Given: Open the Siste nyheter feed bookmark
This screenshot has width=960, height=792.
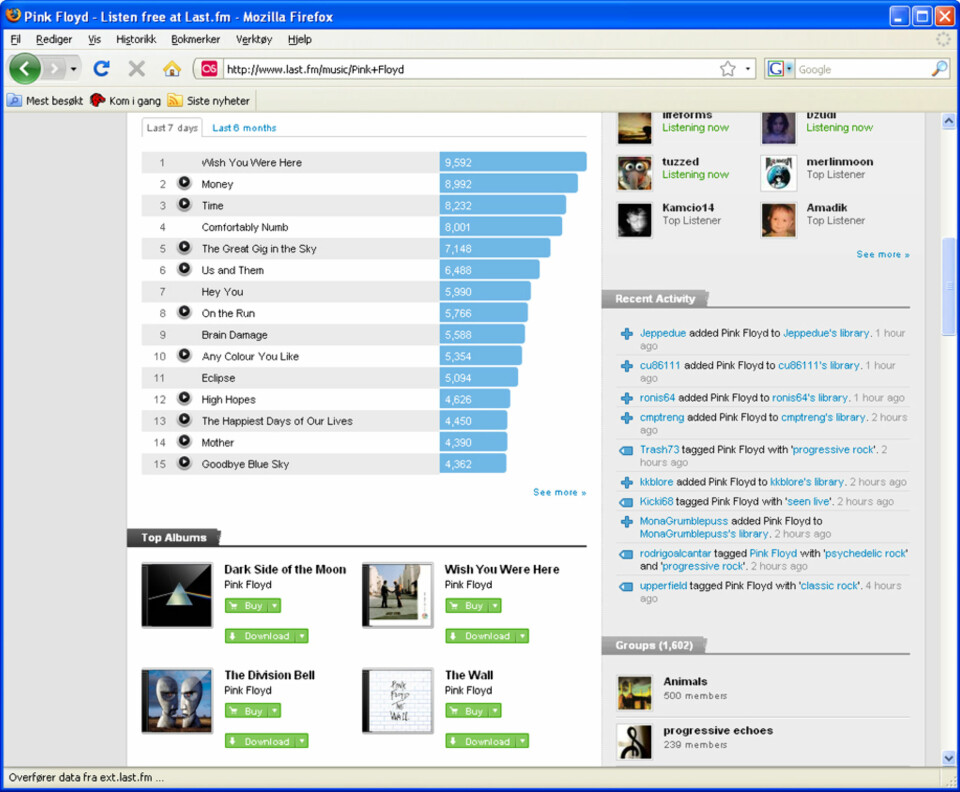Looking at the screenshot, I should pos(209,100).
